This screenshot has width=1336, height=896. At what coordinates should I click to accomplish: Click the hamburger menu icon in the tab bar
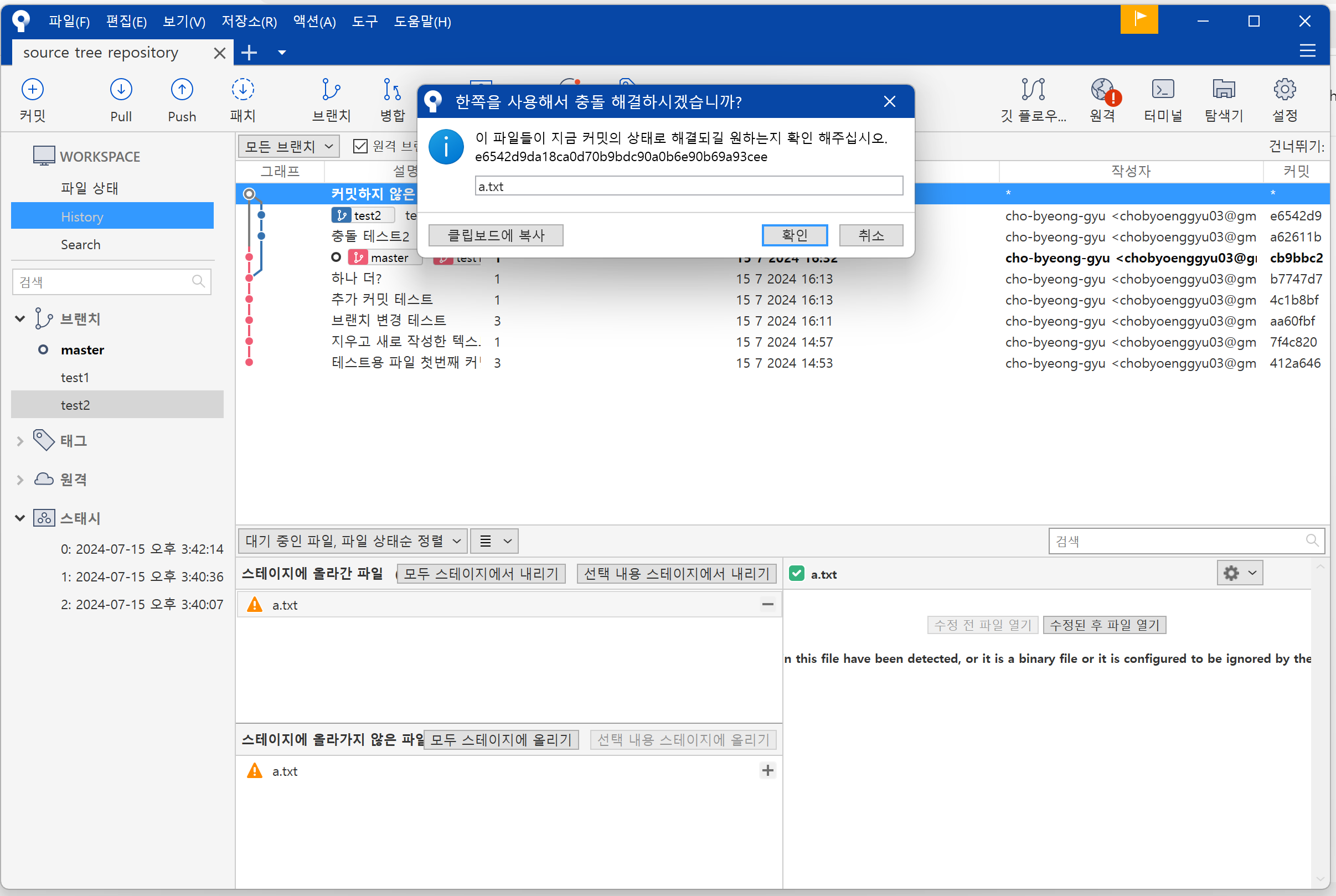tap(1307, 51)
